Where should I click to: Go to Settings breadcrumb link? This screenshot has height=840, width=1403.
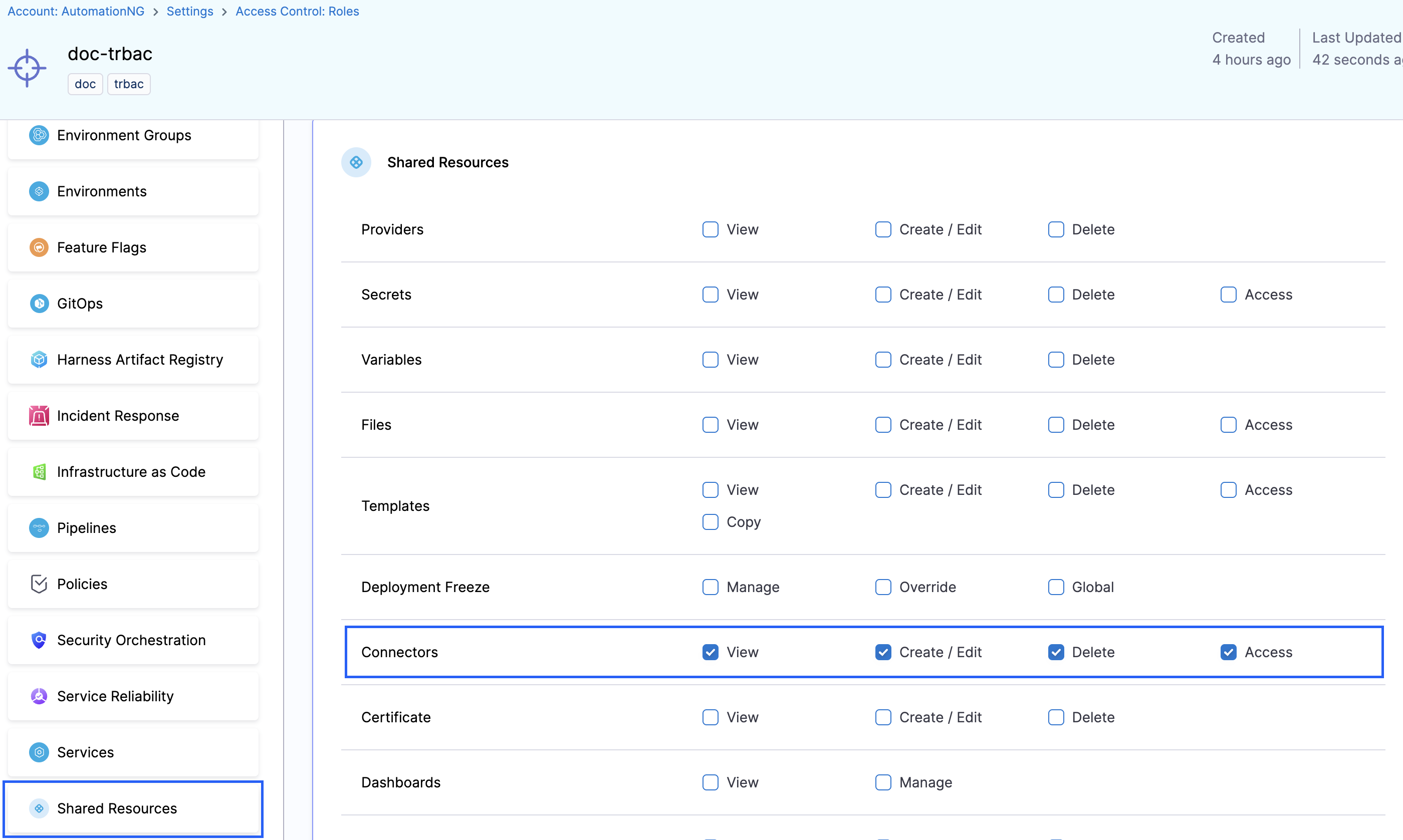pyautogui.click(x=190, y=12)
